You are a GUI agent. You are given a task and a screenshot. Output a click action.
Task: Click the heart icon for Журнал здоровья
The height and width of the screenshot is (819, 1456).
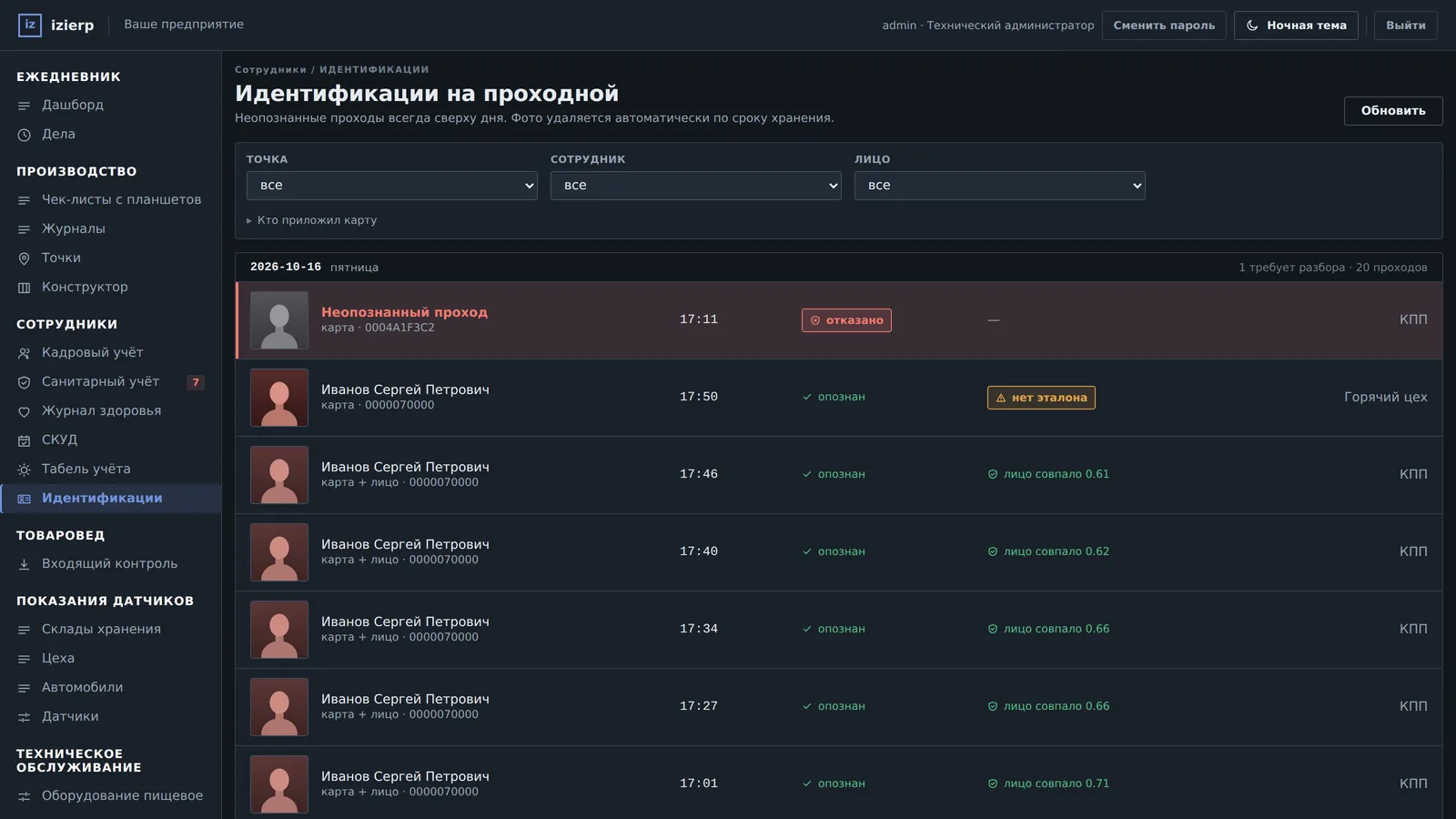click(25, 411)
